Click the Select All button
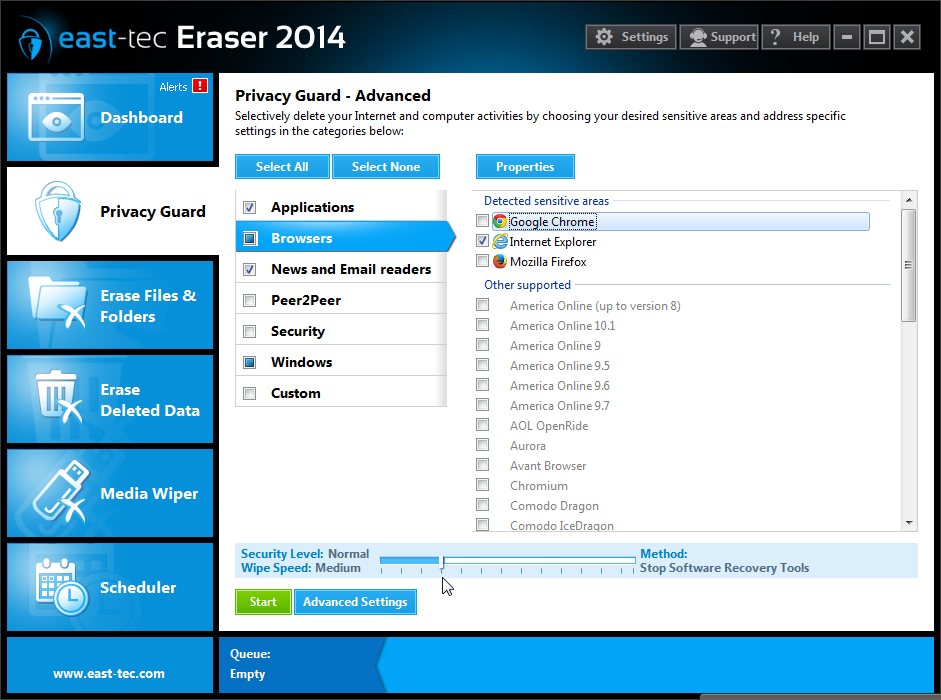Screen dimensions: 941x700 pyautogui.click(x=282, y=166)
